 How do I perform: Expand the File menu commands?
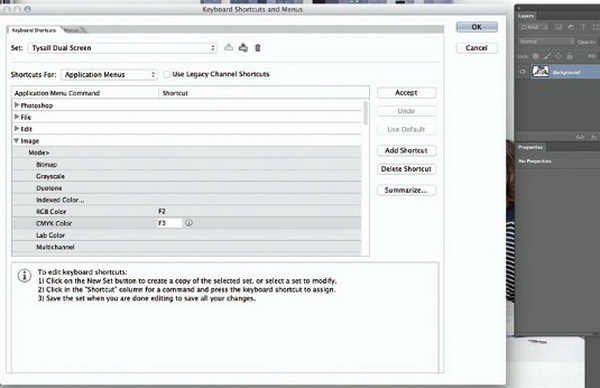coord(17,117)
